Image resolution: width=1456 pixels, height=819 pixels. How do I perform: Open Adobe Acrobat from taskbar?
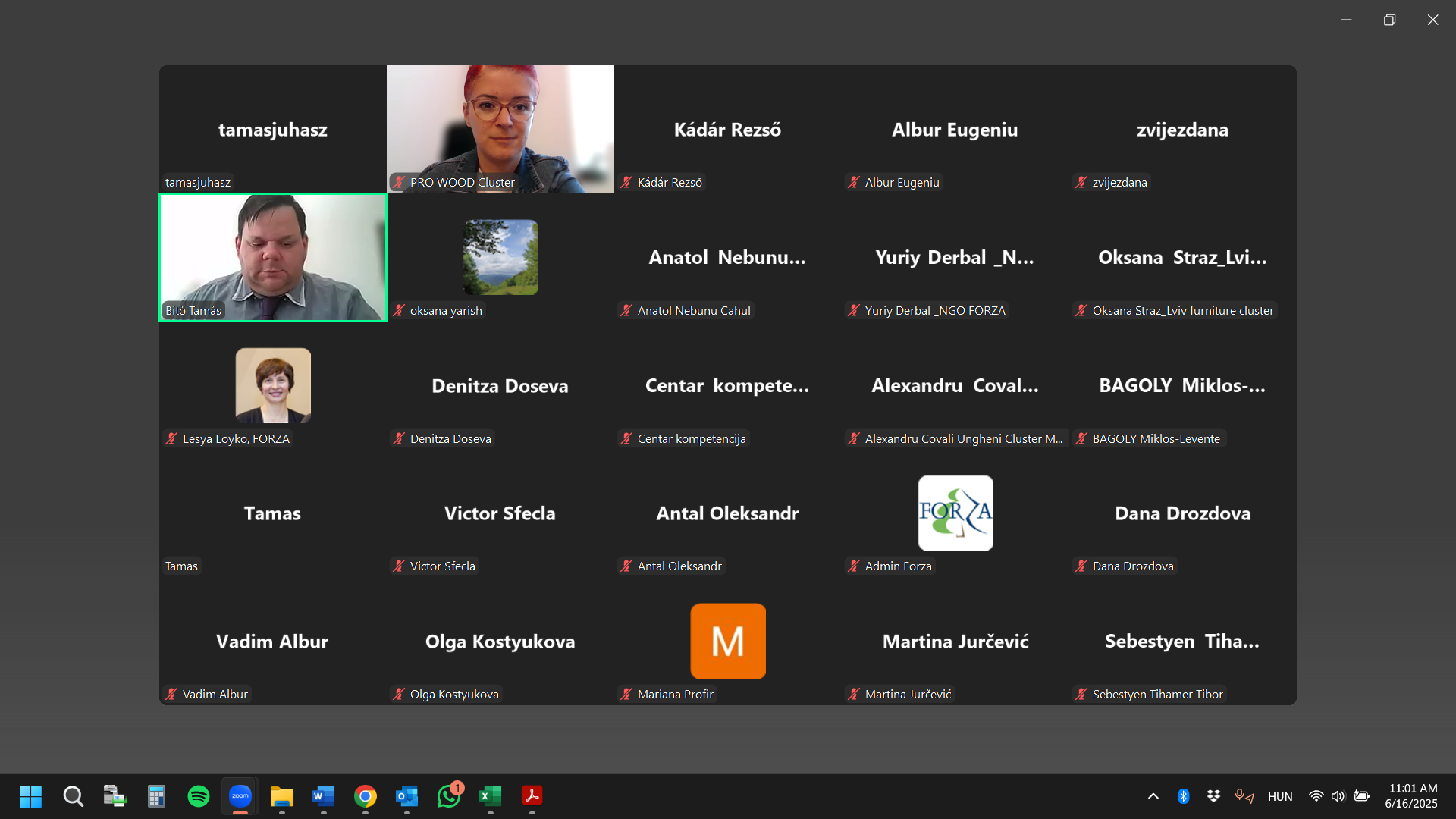coord(532,796)
